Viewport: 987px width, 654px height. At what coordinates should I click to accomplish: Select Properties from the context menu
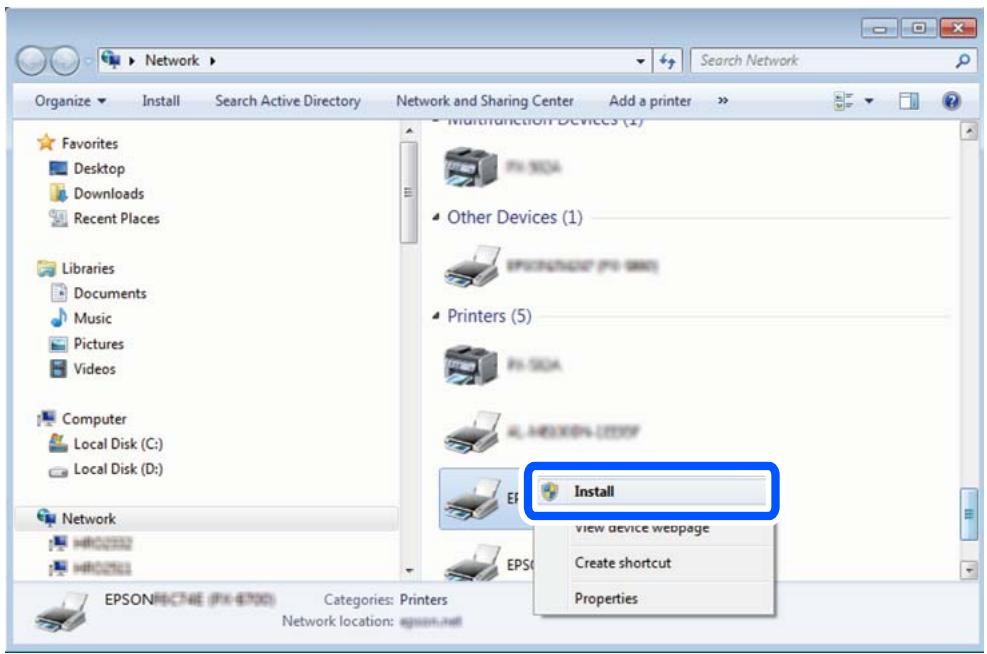pos(605,599)
